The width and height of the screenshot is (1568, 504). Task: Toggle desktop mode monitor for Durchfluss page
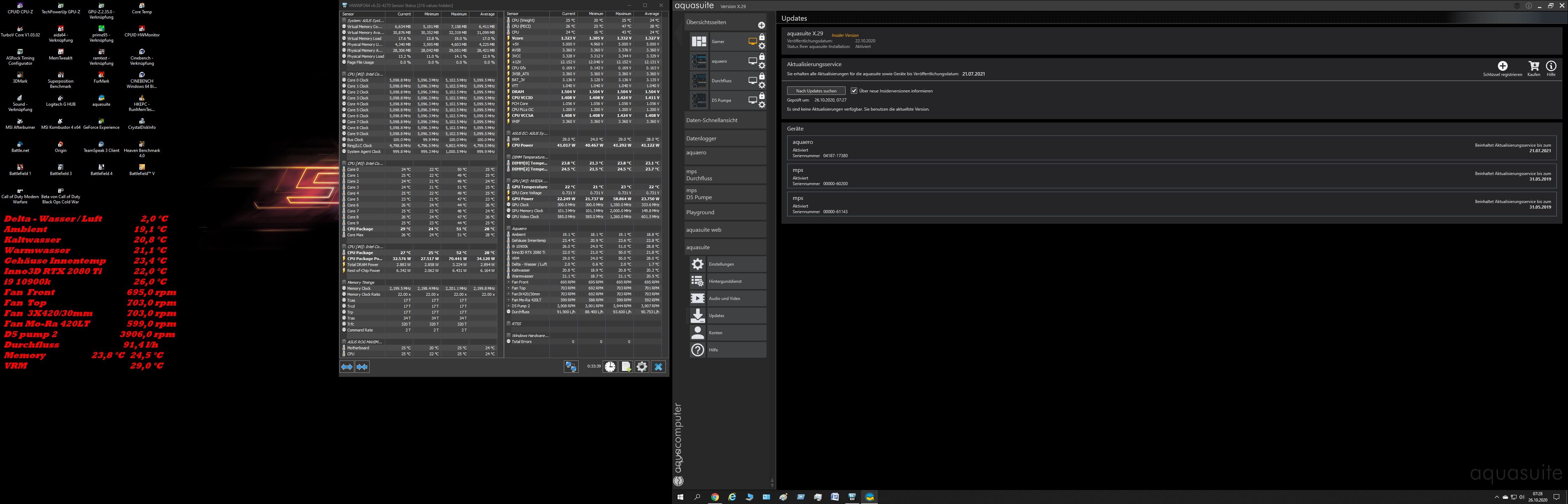pos(752,80)
